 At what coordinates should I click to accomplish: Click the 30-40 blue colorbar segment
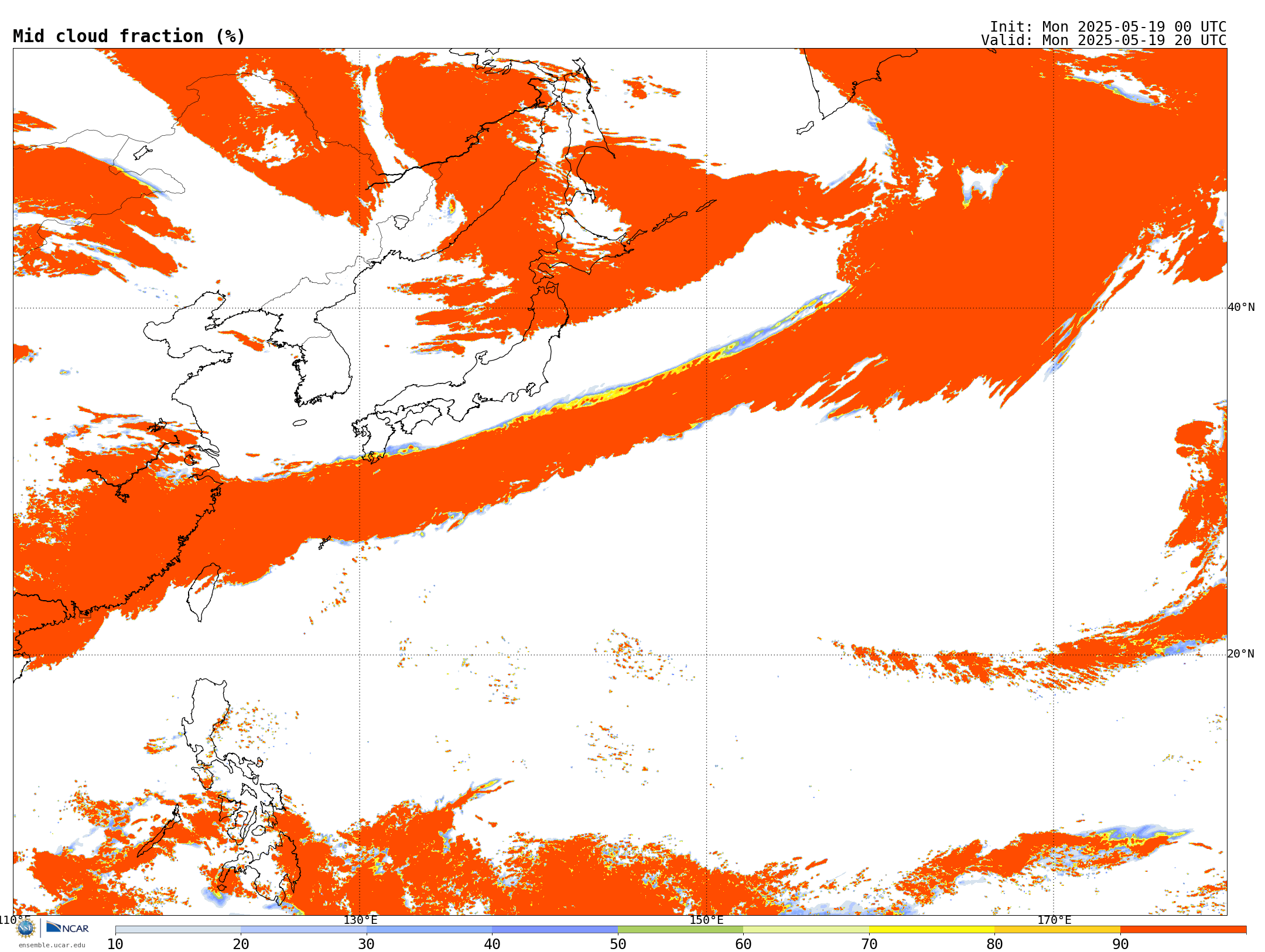(429, 930)
